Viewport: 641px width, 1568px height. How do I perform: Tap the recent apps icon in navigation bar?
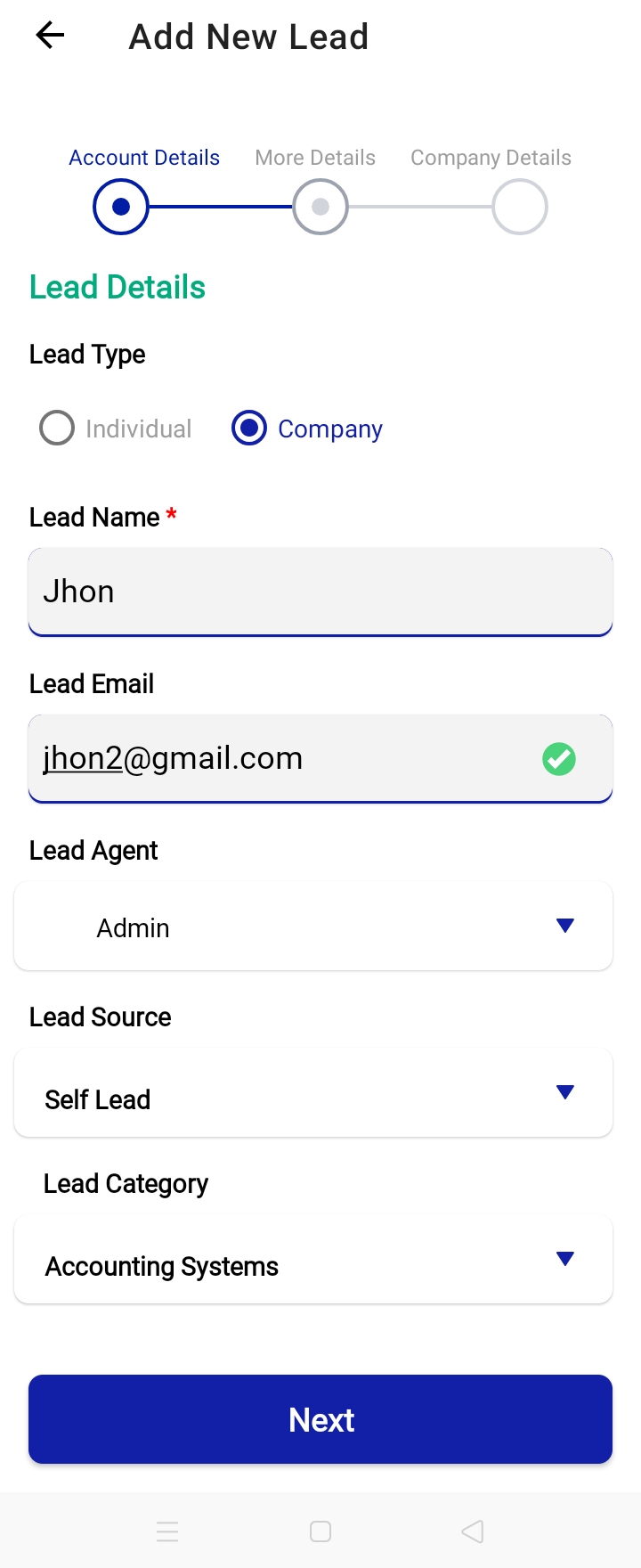[x=167, y=1531]
